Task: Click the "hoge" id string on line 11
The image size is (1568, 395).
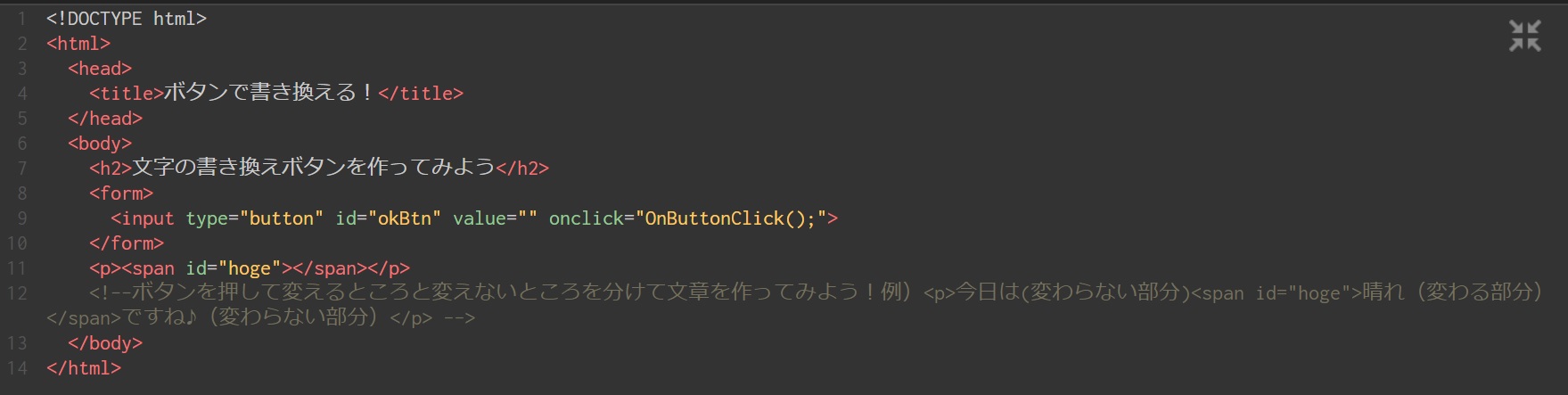Action: tap(250, 268)
